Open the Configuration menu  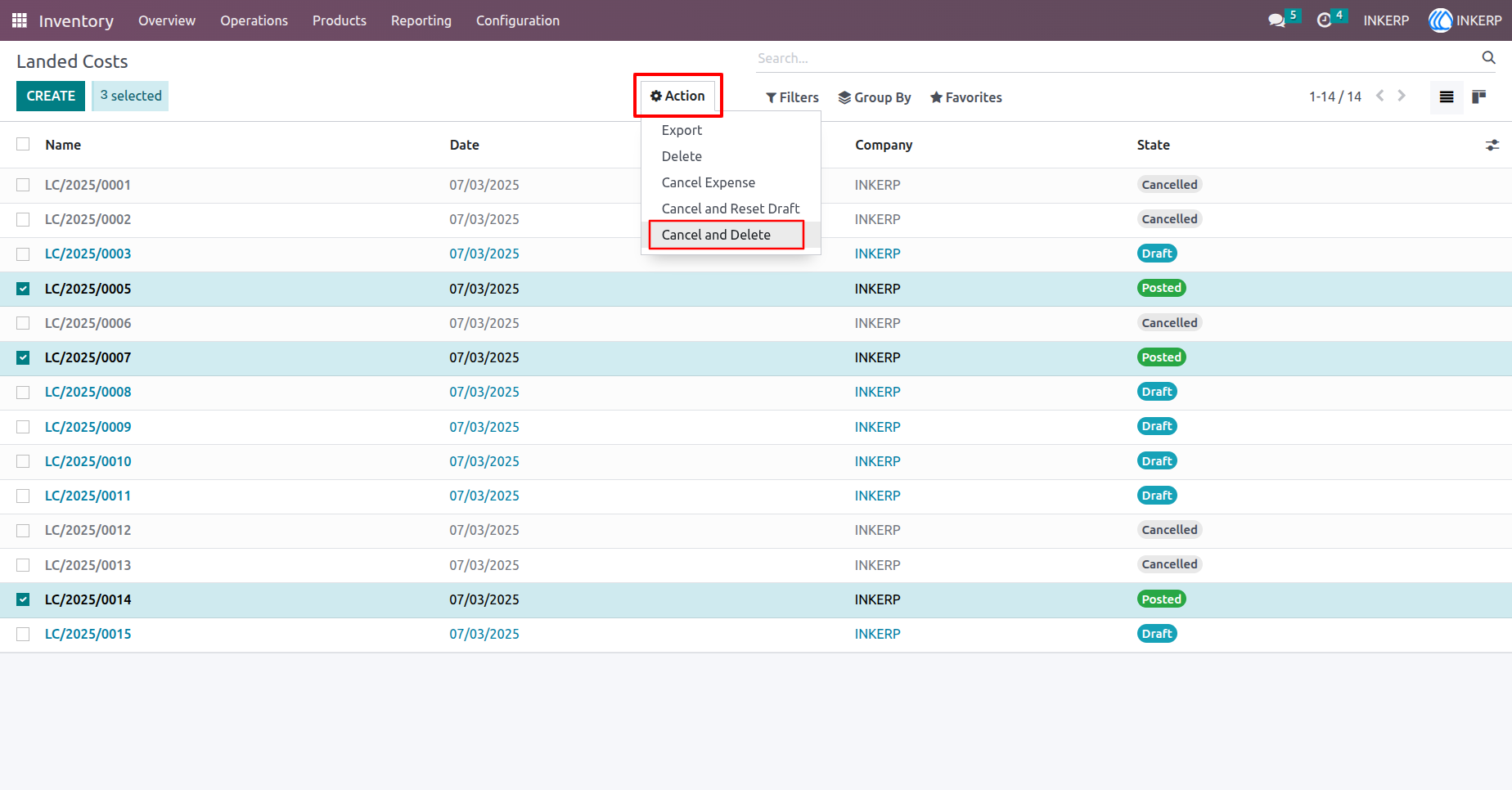click(x=518, y=20)
